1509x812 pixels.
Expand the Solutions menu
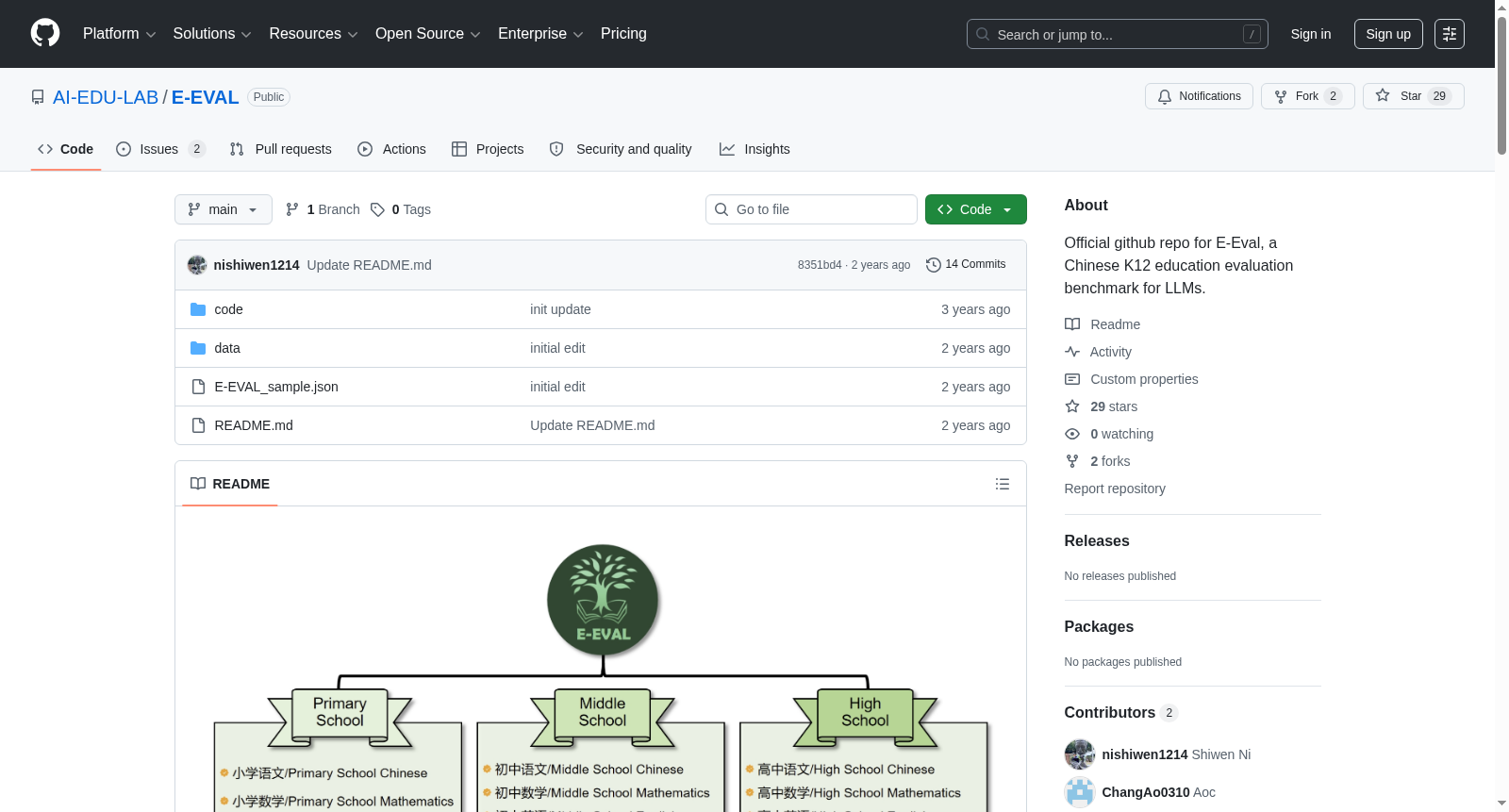(212, 34)
